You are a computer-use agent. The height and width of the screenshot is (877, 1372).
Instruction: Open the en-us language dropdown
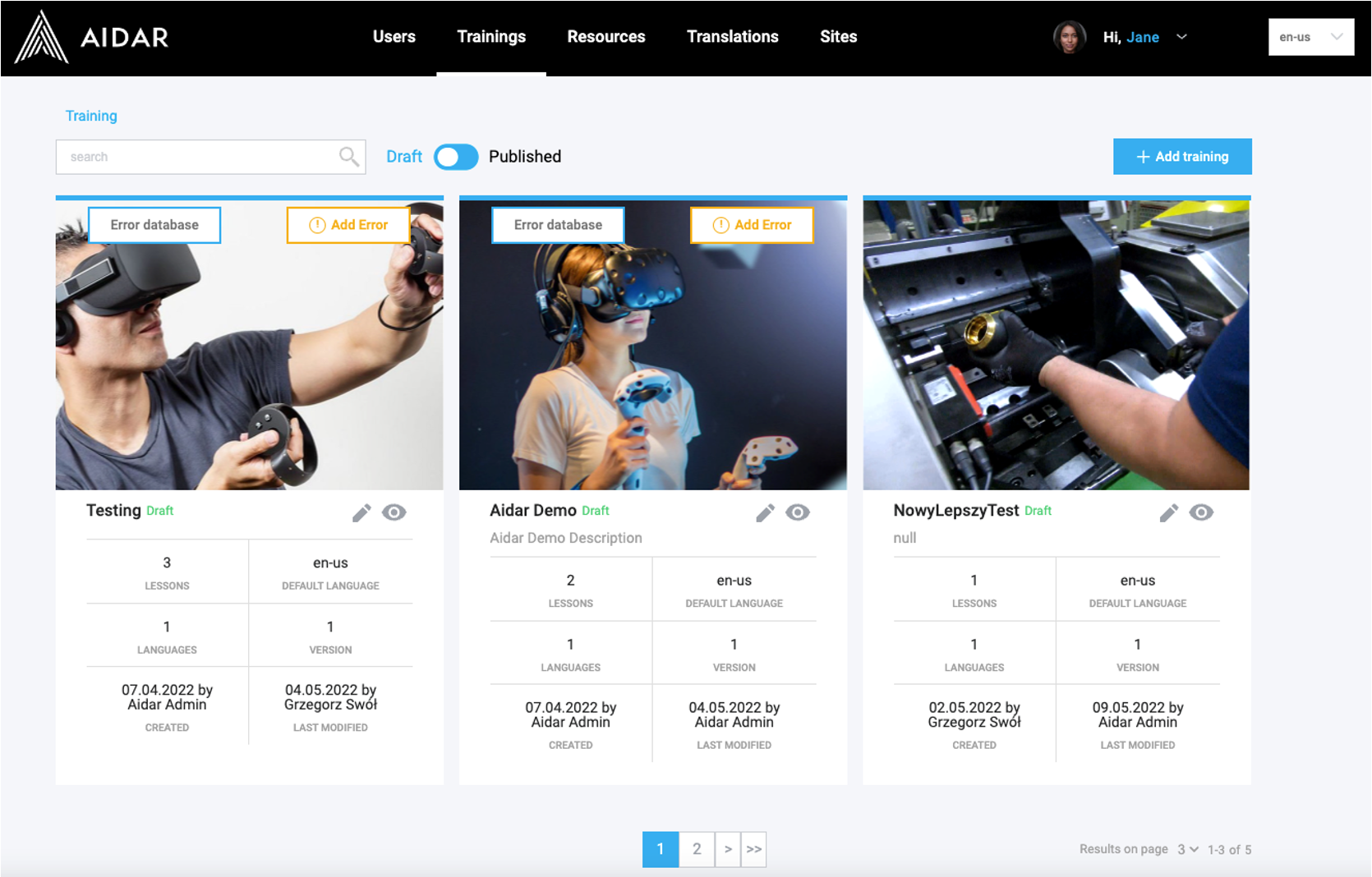click(1311, 37)
